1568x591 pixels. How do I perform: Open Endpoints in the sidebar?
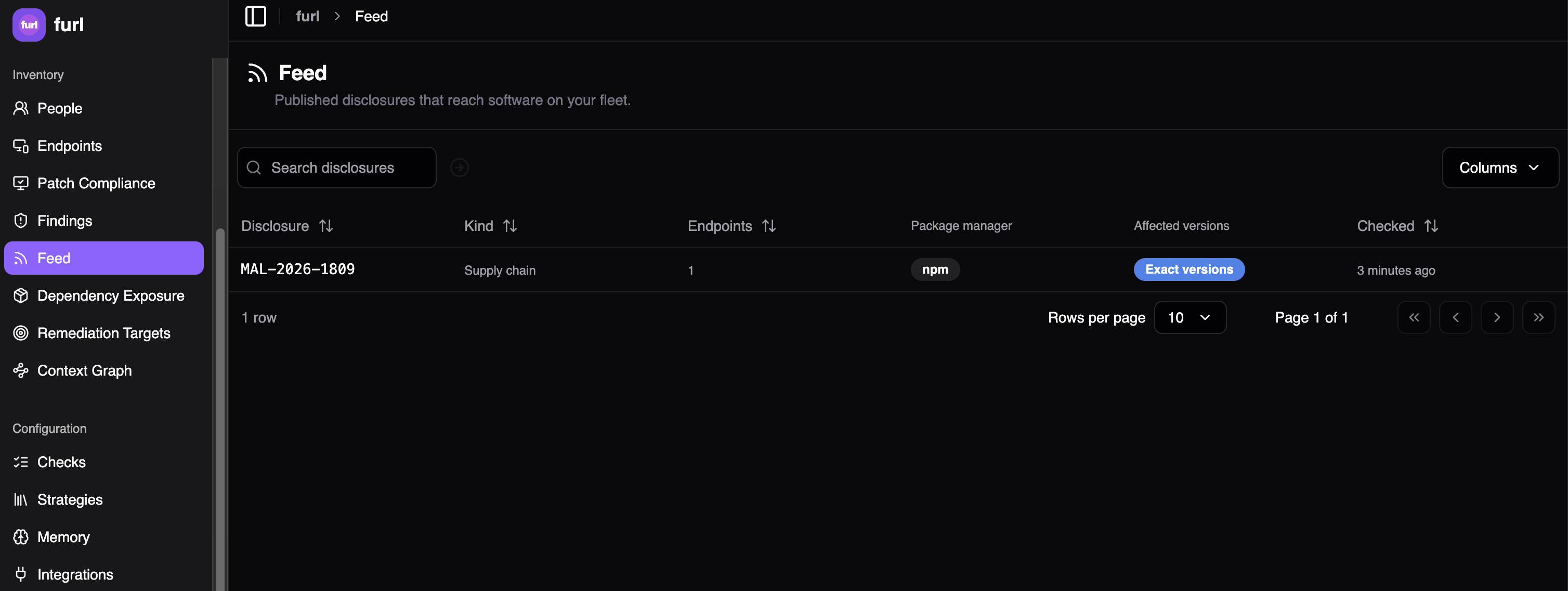[103, 146]
